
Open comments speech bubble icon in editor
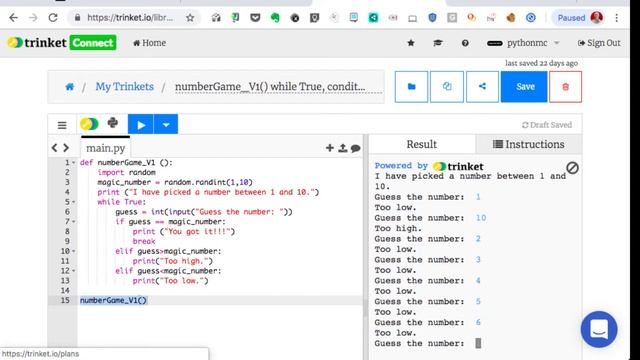(x=356, y=148)
